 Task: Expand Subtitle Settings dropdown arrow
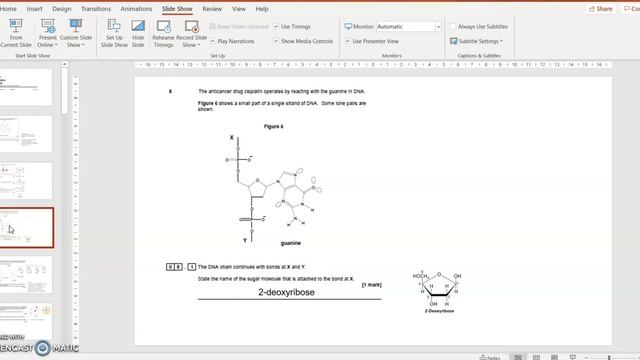click(x=501, y=41)
